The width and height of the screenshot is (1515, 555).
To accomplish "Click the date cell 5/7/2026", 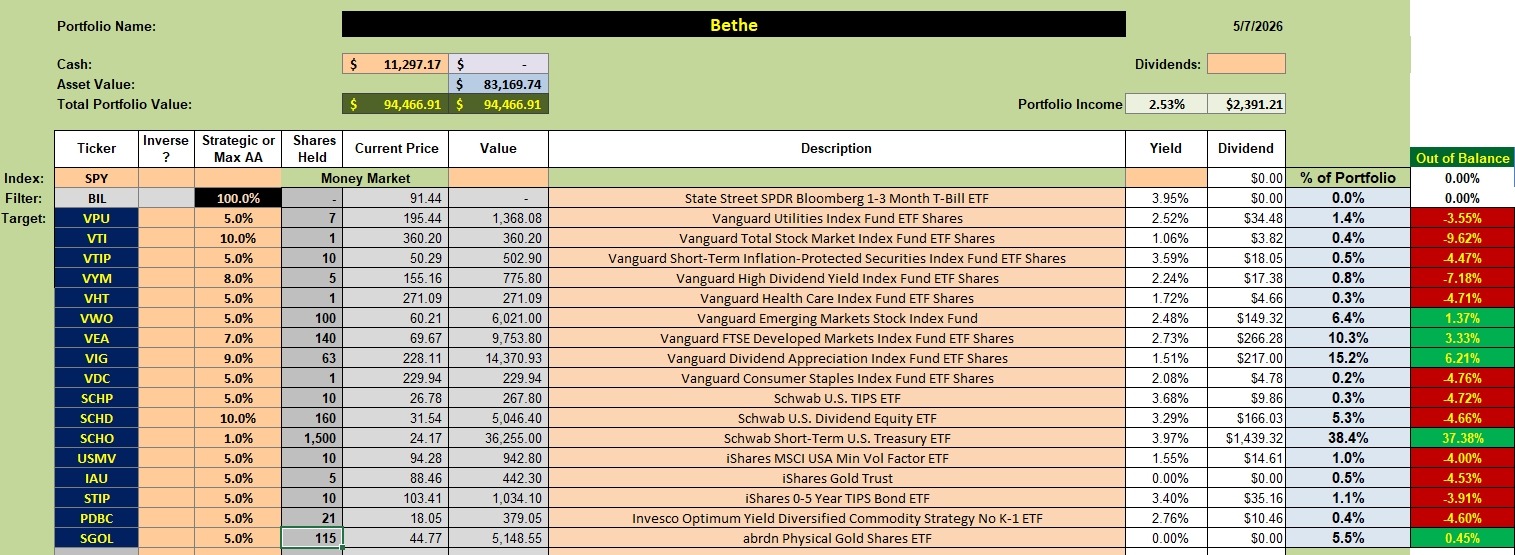I will pos(1255,25).
